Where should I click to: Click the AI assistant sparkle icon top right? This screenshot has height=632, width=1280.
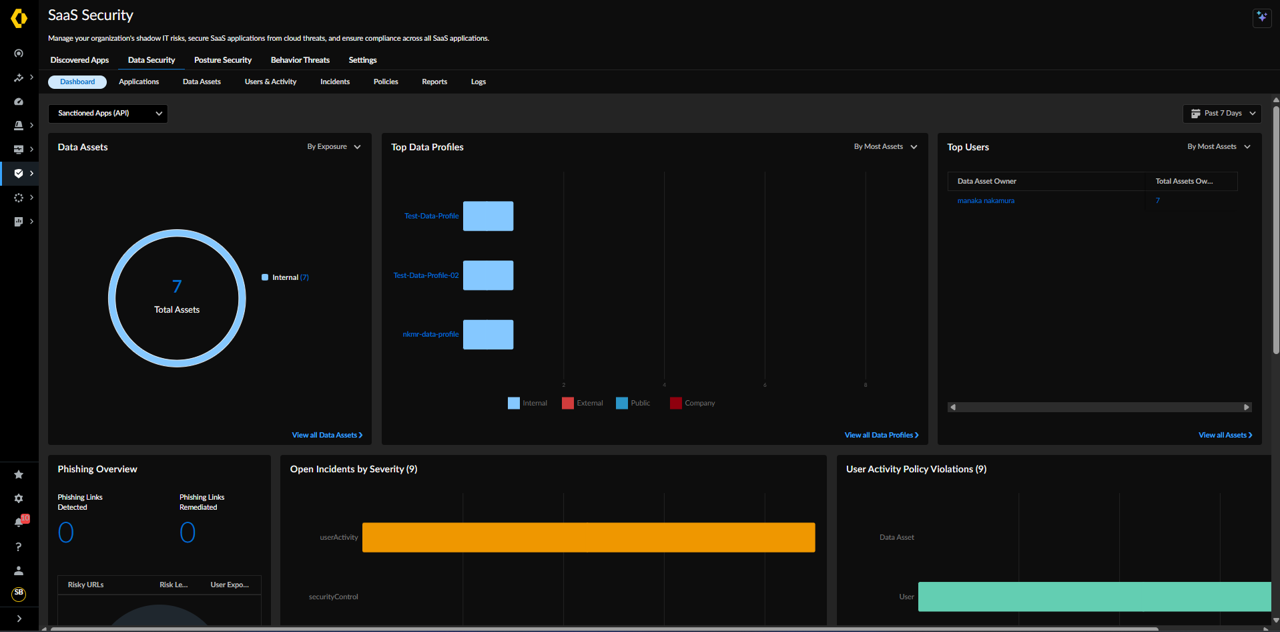tap(1262, 17)
